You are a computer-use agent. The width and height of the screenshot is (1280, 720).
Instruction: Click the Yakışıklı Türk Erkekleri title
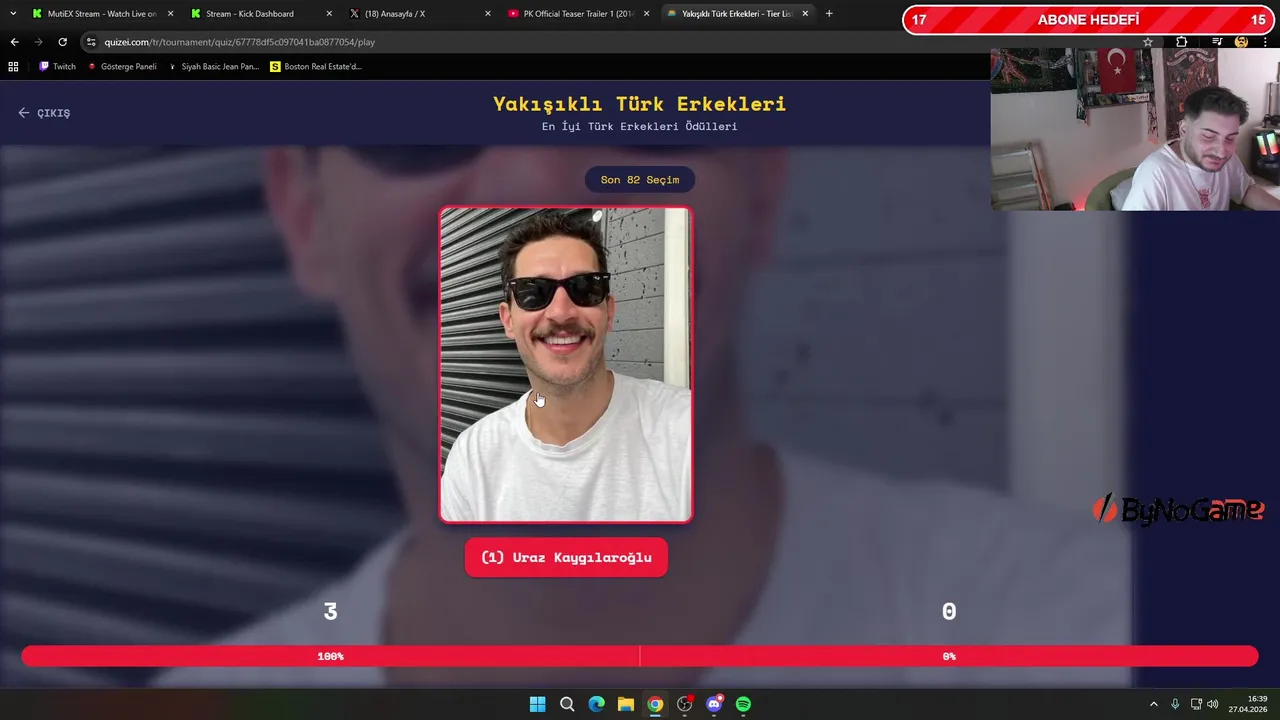tap(640, 104)
